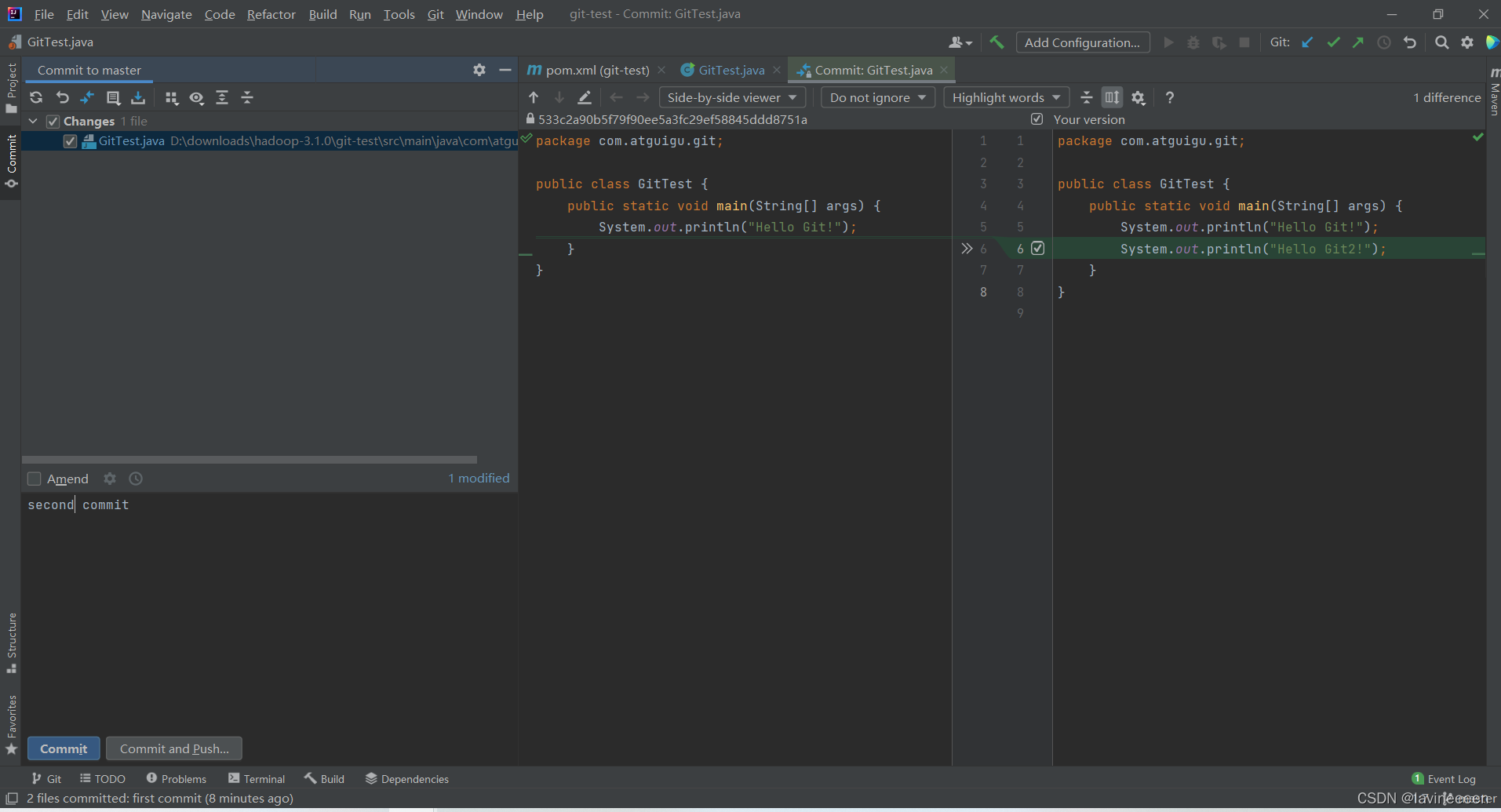The image size is (1501, 812).
Task: Click Git Push arrow in toolbar
Action: (1358, 42)
